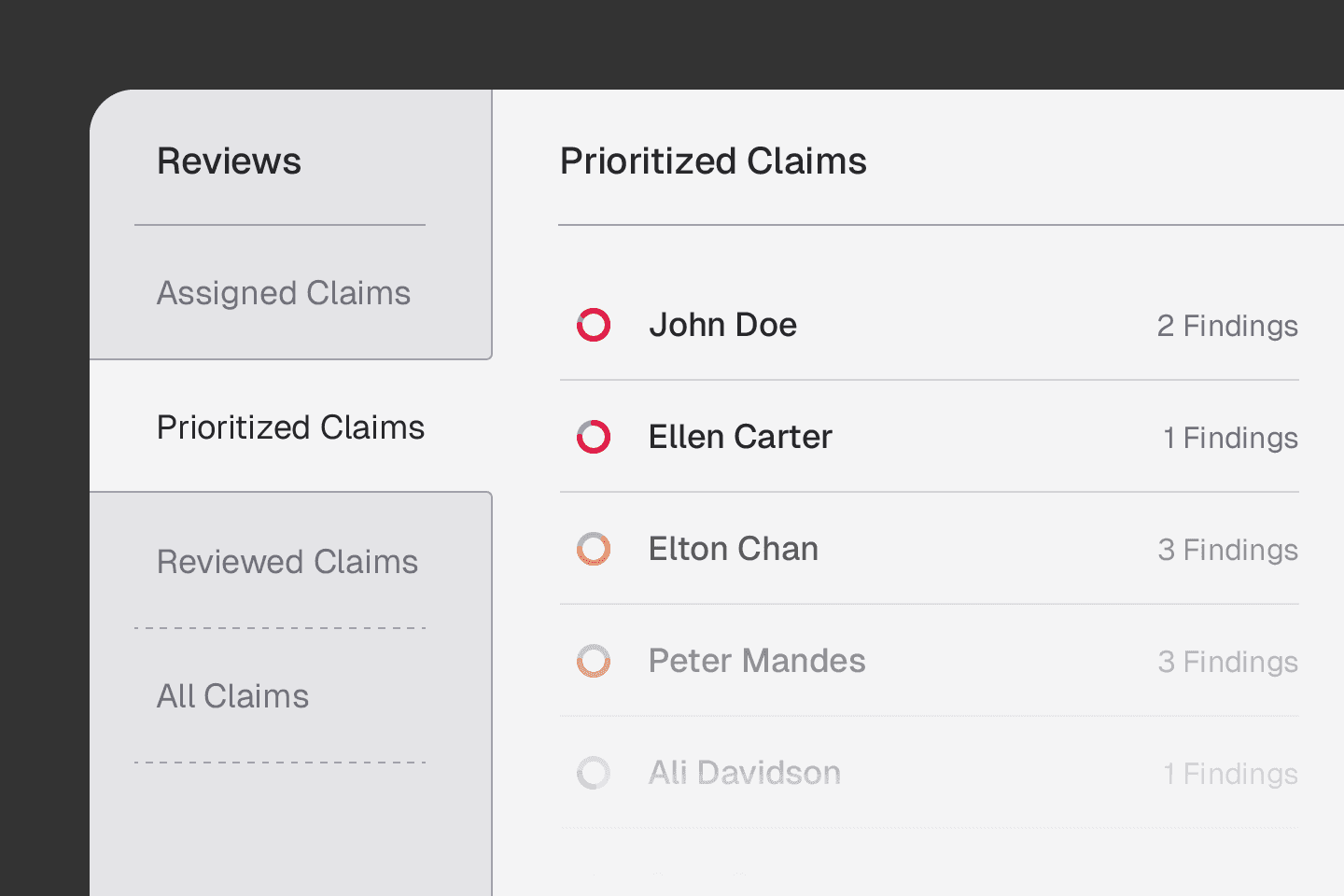Open the Assigned Claims tab
1344x896 pixels.
[284, 293]
